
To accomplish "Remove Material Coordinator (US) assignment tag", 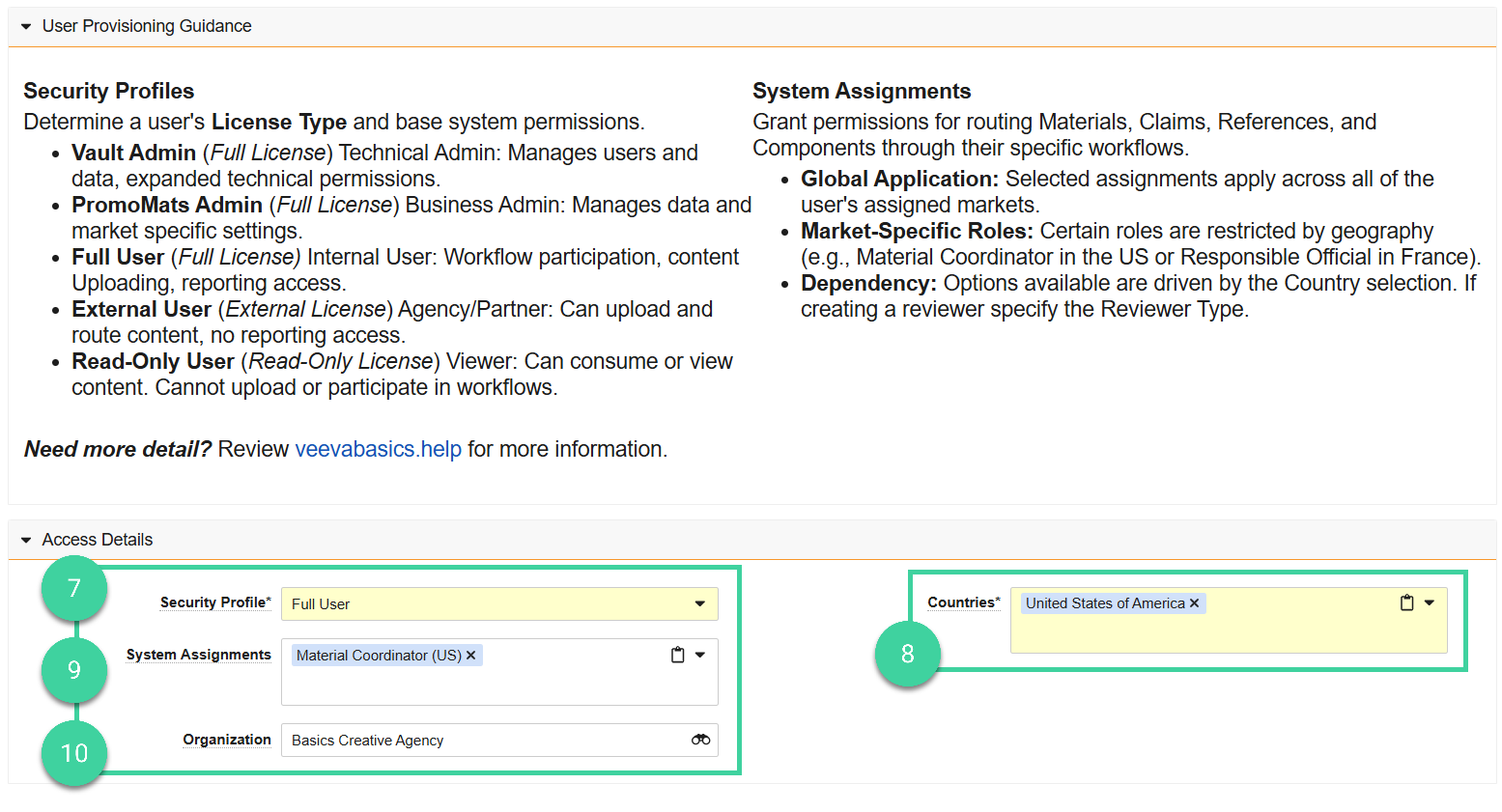I will pyautogui.click(x=471, y=655).
